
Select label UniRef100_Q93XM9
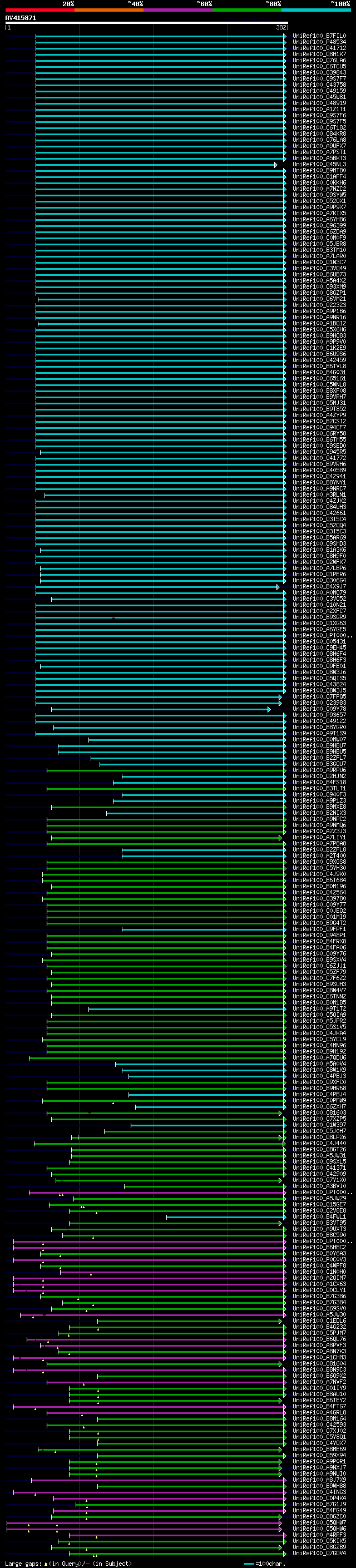319,286
